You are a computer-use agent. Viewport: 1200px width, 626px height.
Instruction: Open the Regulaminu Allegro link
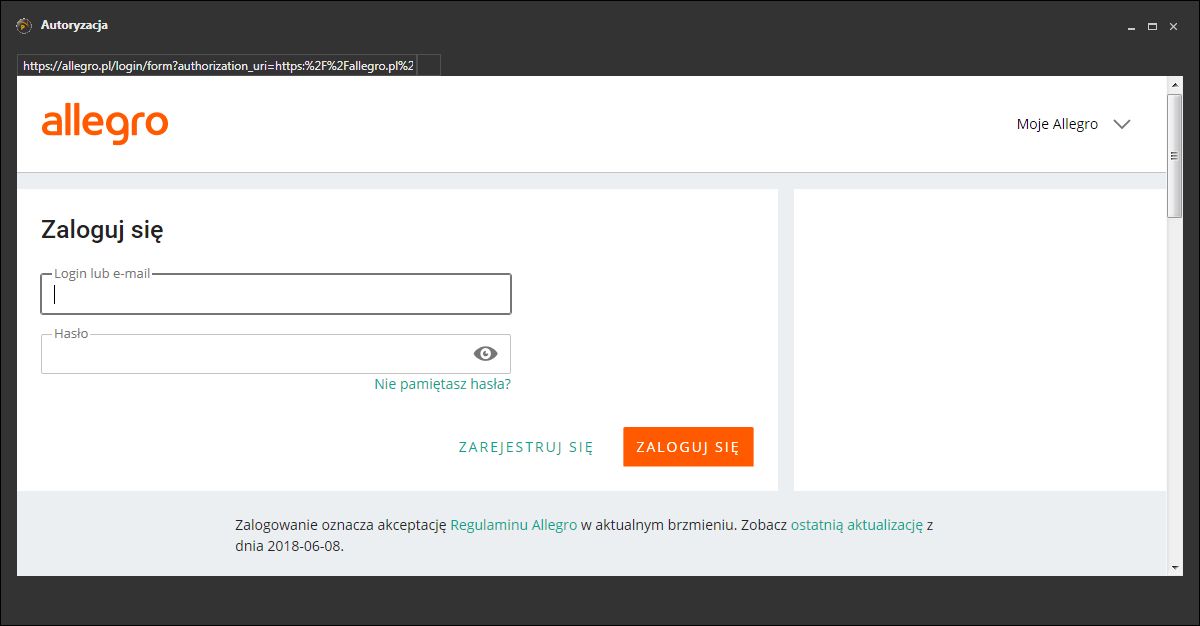click(x=514, y=525)
